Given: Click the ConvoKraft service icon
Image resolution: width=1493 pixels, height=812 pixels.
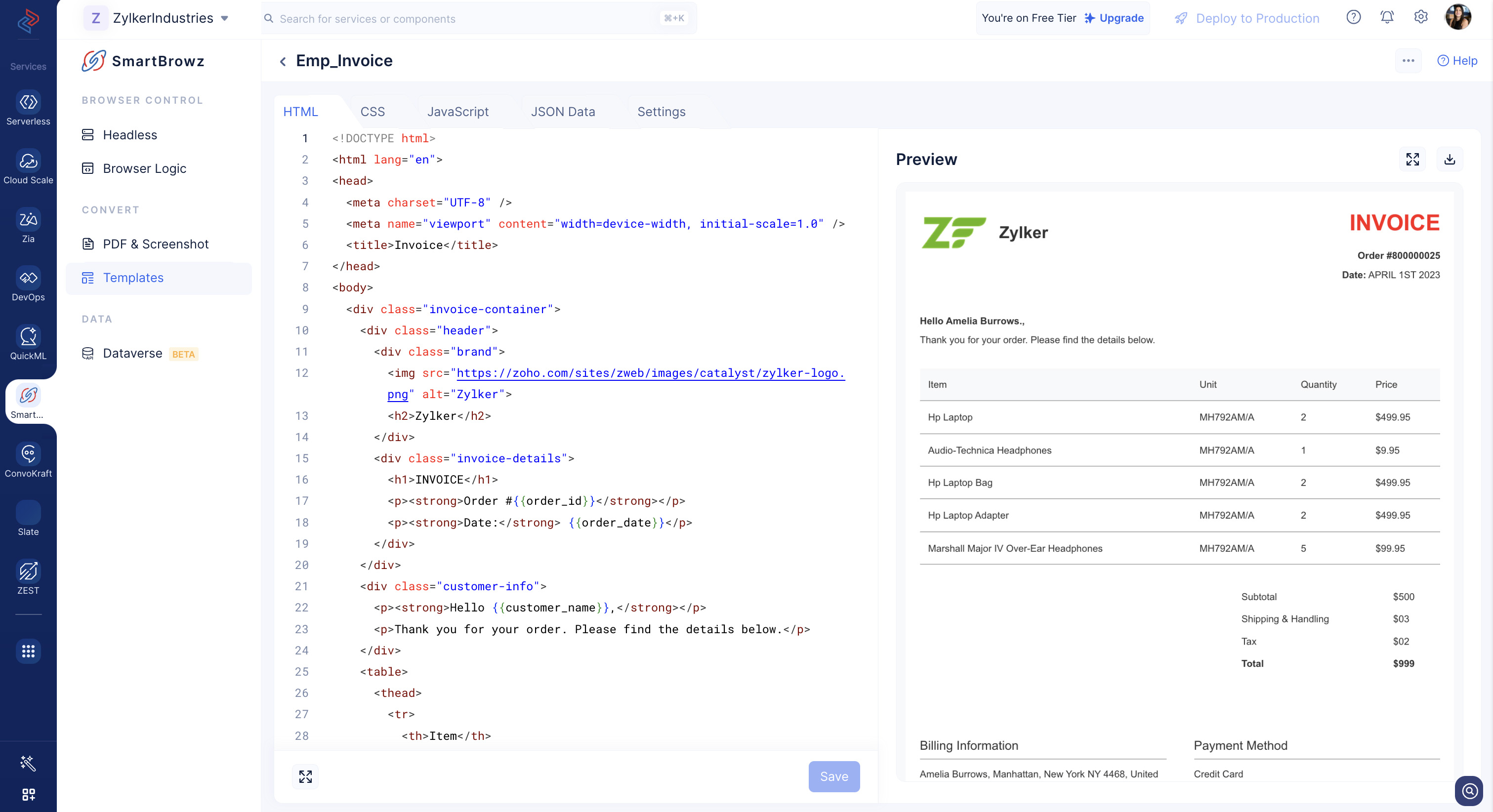Looking at the screenshot, I should (28, 459).
